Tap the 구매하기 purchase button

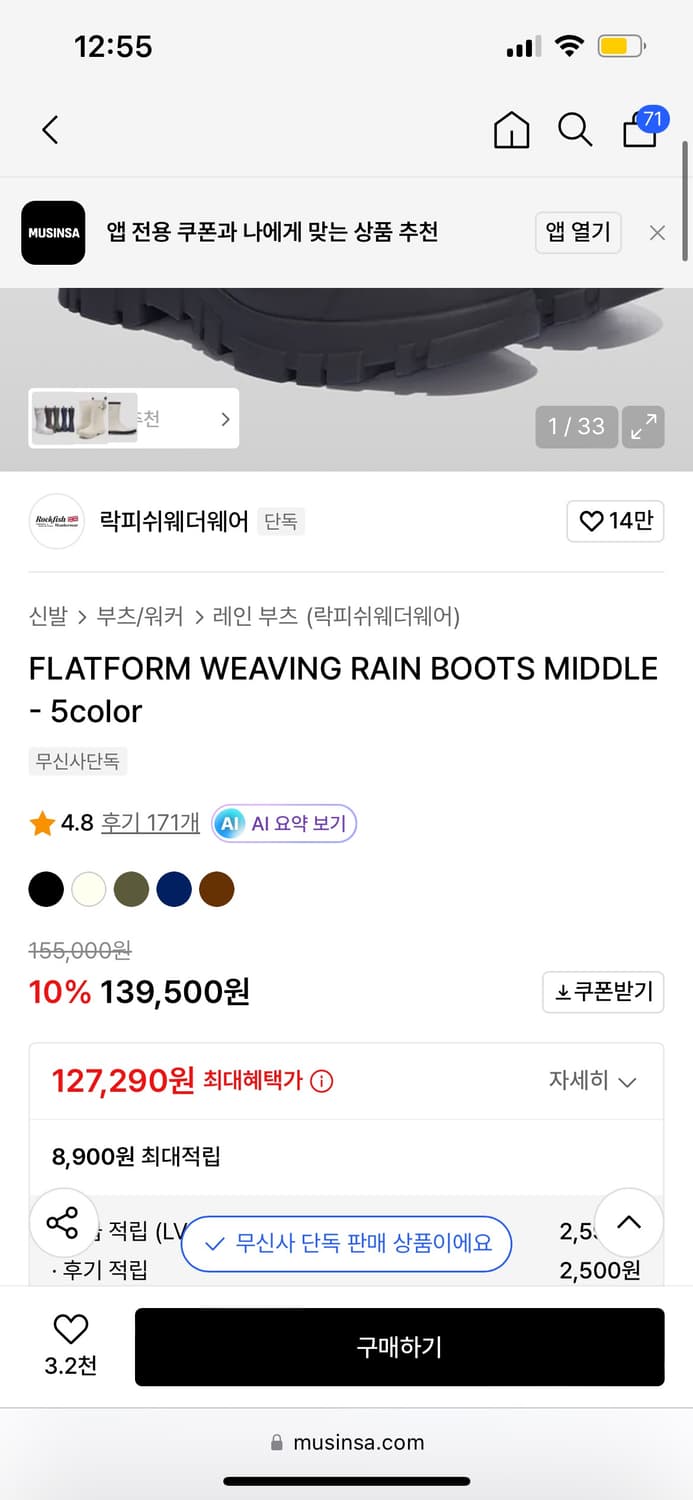tap(399, 1346)
